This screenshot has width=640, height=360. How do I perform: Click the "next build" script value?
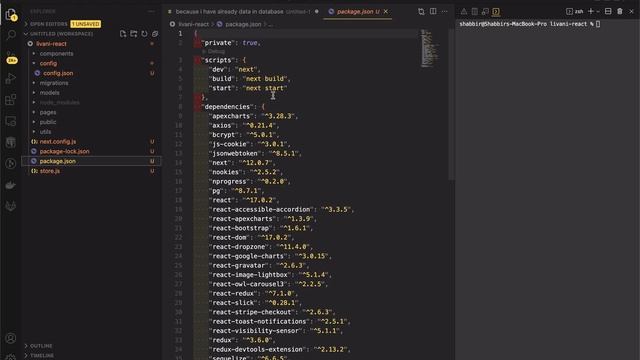pos(265,78)
